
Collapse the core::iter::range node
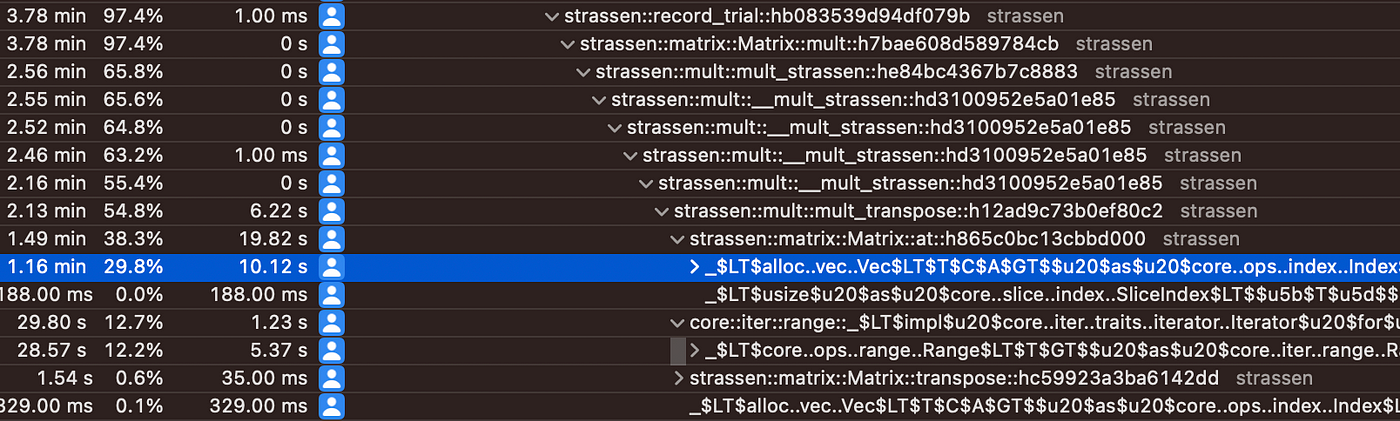pos(677,323)
